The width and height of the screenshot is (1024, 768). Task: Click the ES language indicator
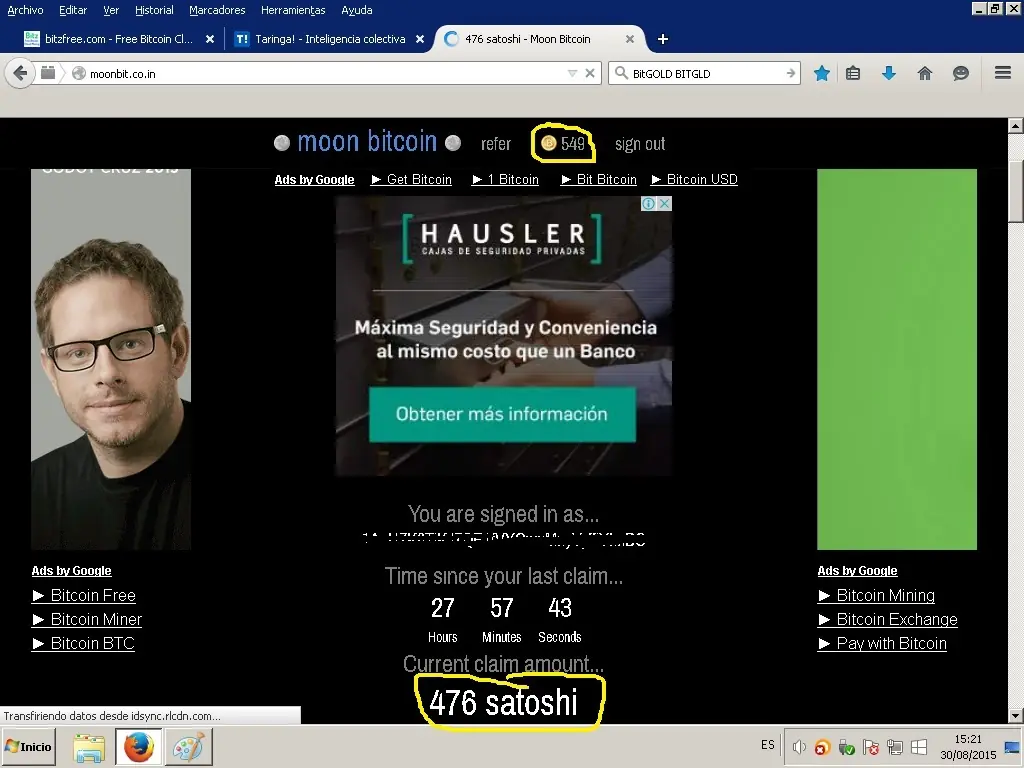[x=767, y=745]
